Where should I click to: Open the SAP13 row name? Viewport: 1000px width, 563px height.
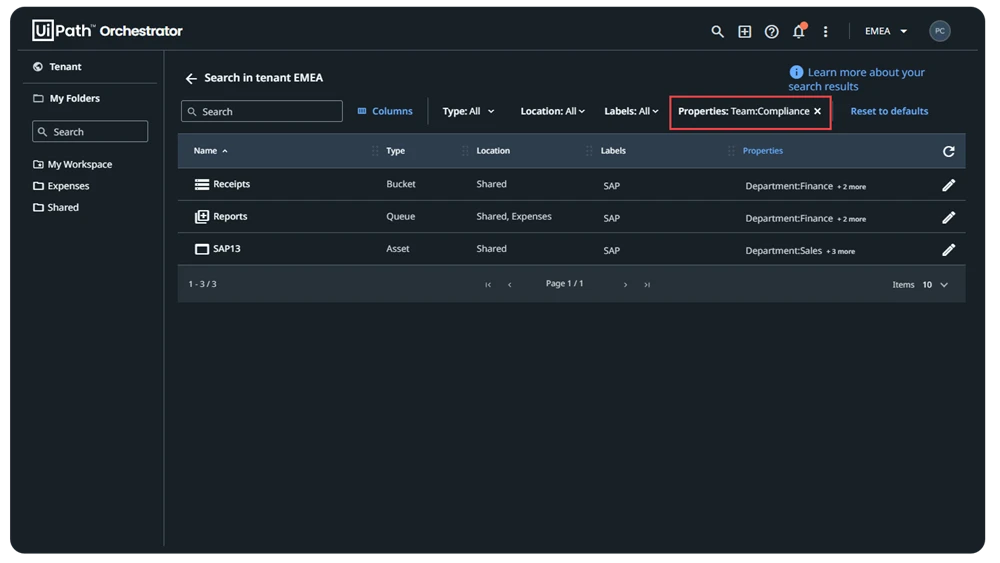[226, 249]
